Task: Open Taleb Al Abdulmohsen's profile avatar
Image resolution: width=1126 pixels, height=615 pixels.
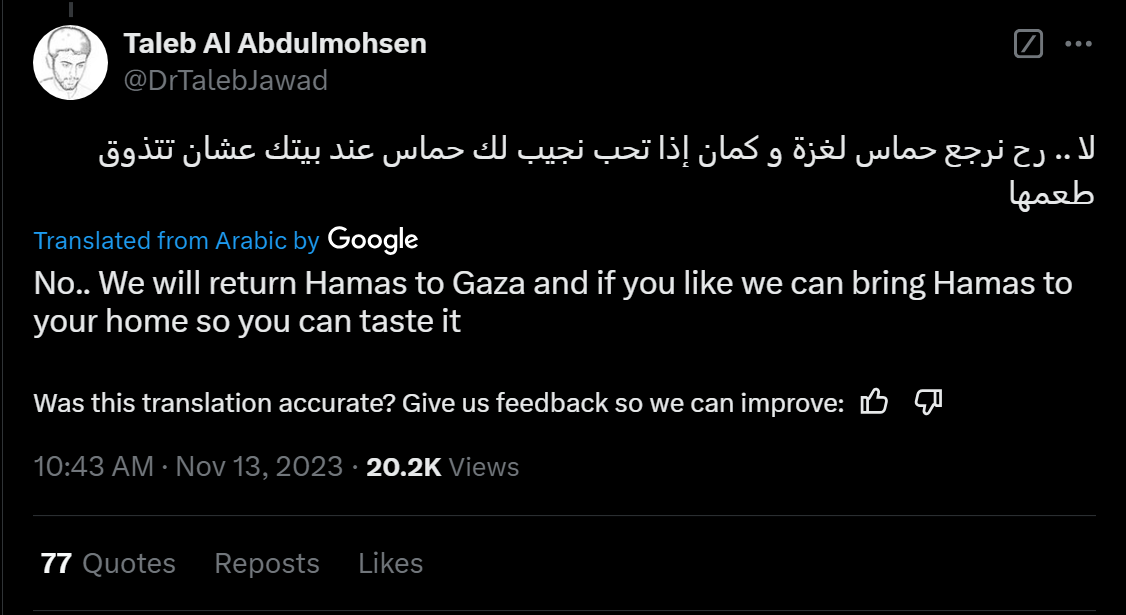Action: point(70,62)
